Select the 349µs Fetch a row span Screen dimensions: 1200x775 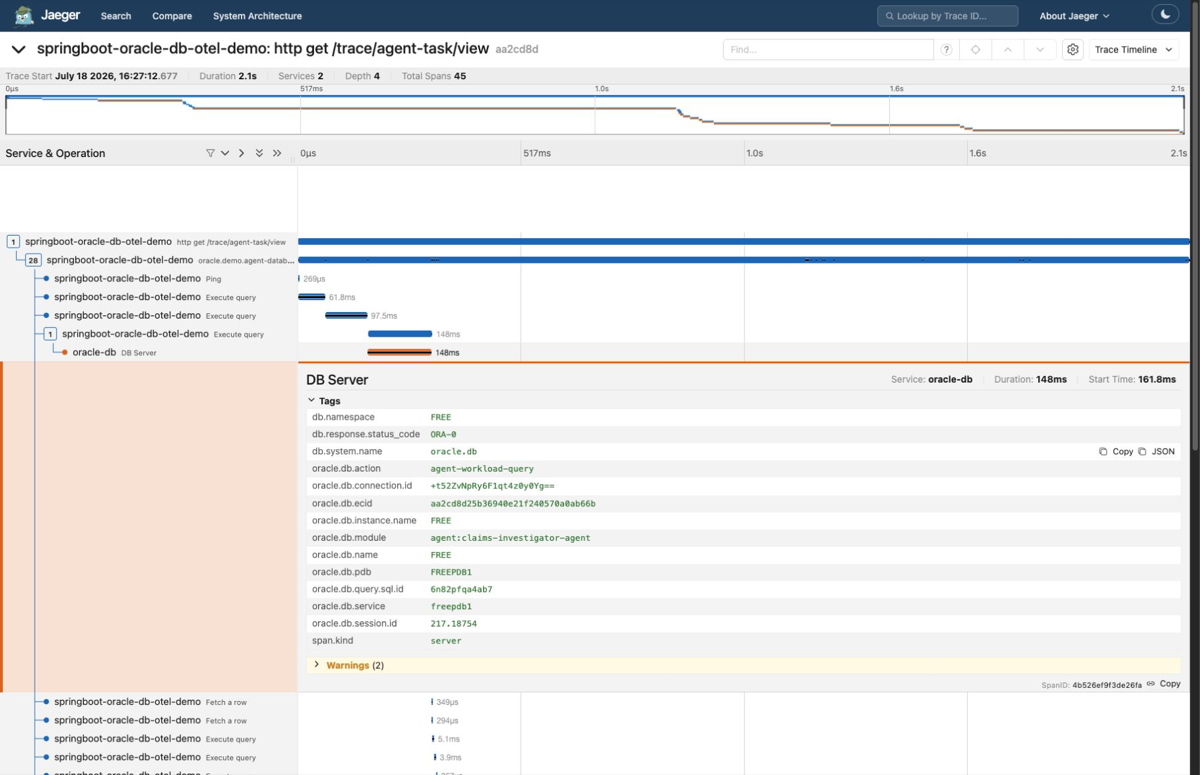pyautogui.click(x=149, y=702)
